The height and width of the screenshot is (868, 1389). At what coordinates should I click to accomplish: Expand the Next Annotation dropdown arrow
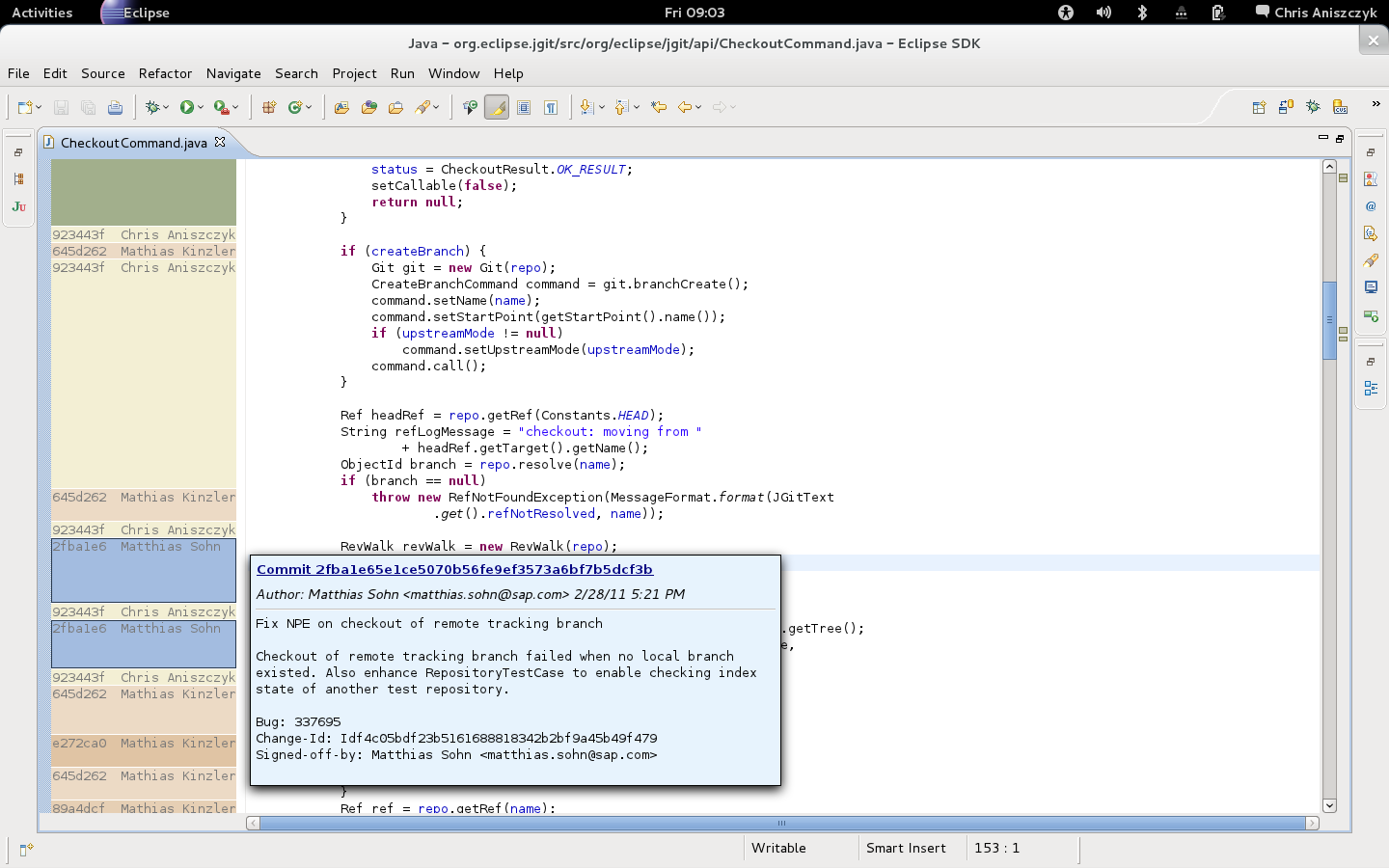tap(601, 107)
